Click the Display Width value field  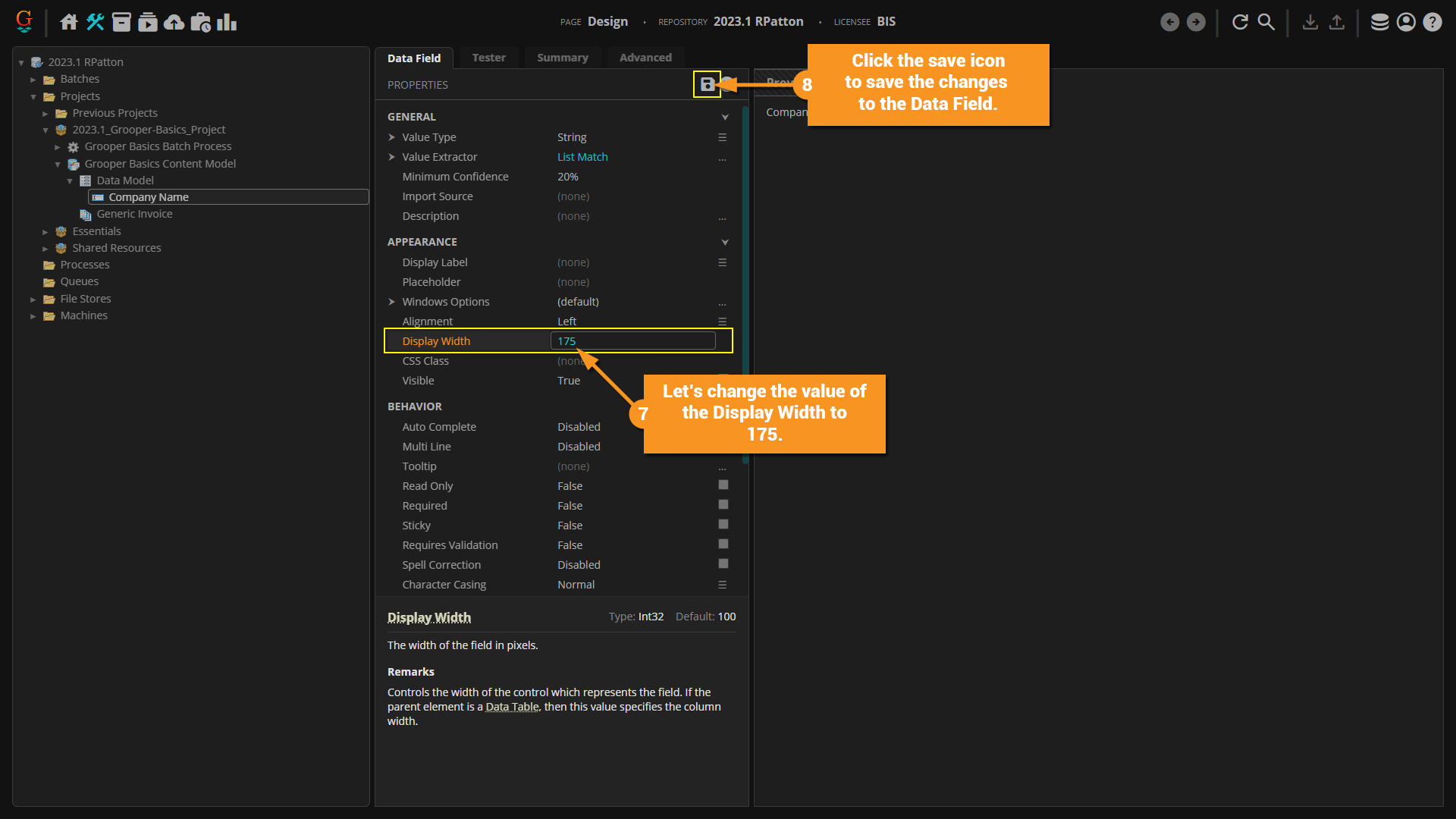tap(632, 341)
